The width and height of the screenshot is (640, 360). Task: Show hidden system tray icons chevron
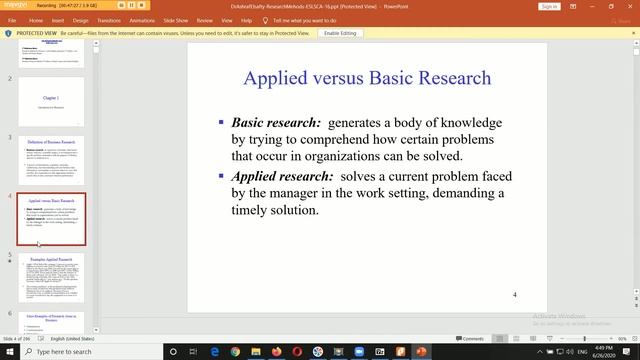click(540, 351)
